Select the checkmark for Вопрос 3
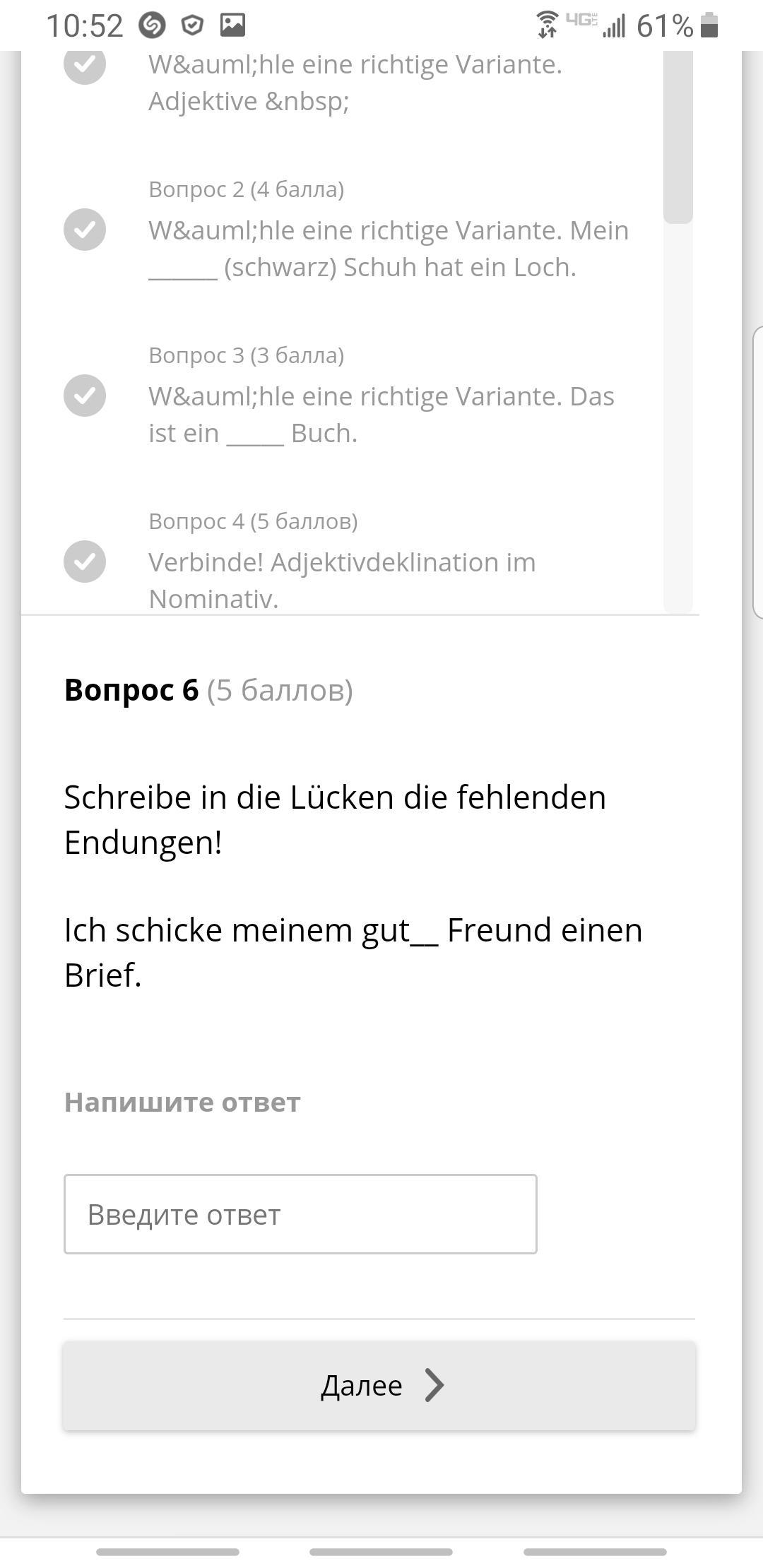The image size is (763, 1568). [x=85, y=396]
